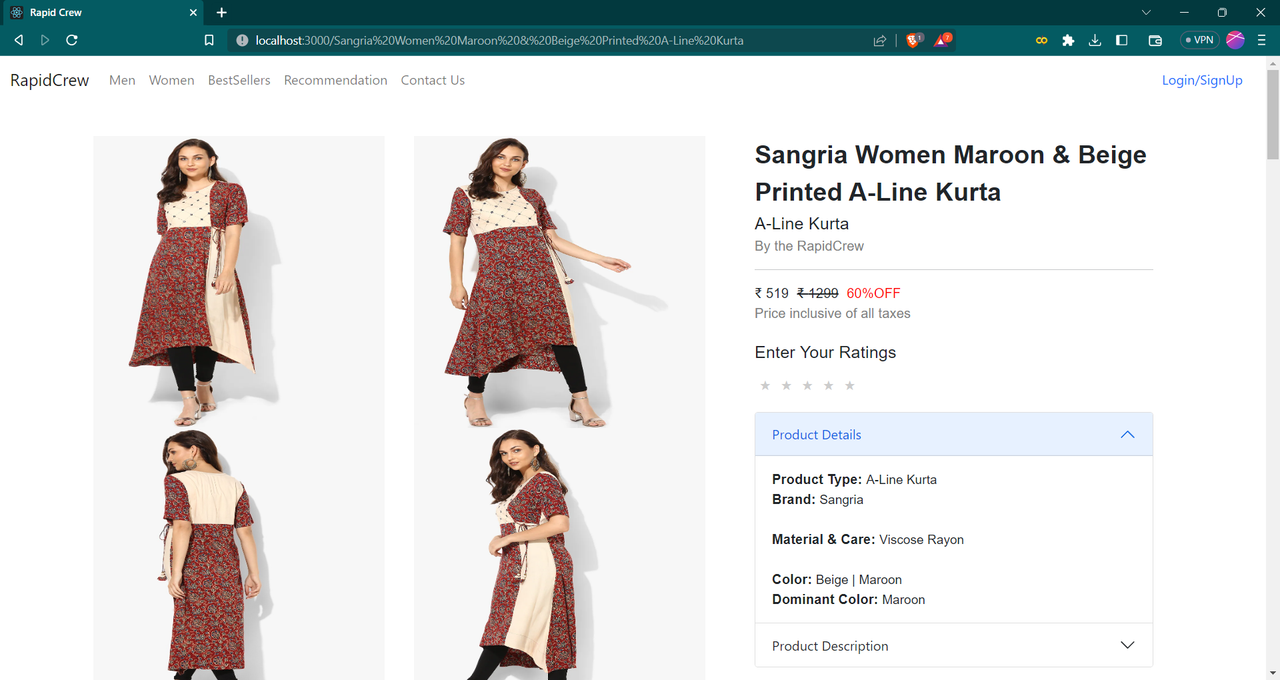This screenshot has height=680, width=1280.
Task: Click the browser back arrow
Action: click(18, 40)
